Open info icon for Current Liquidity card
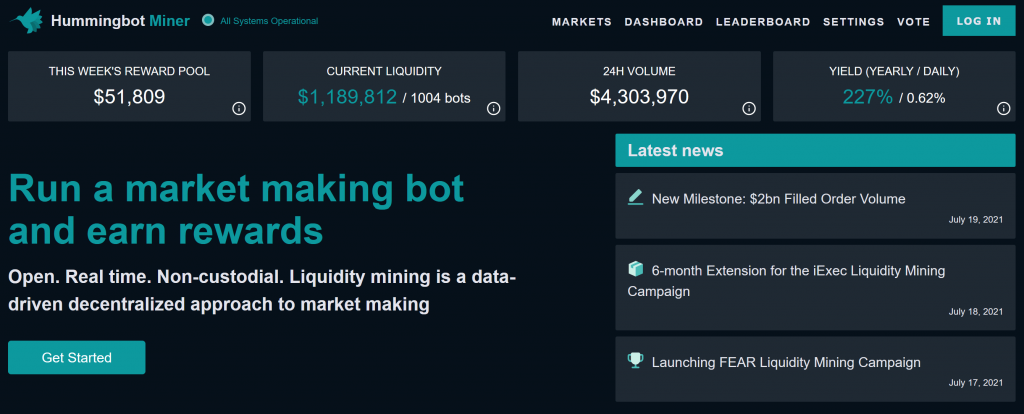 click(494, 108)
